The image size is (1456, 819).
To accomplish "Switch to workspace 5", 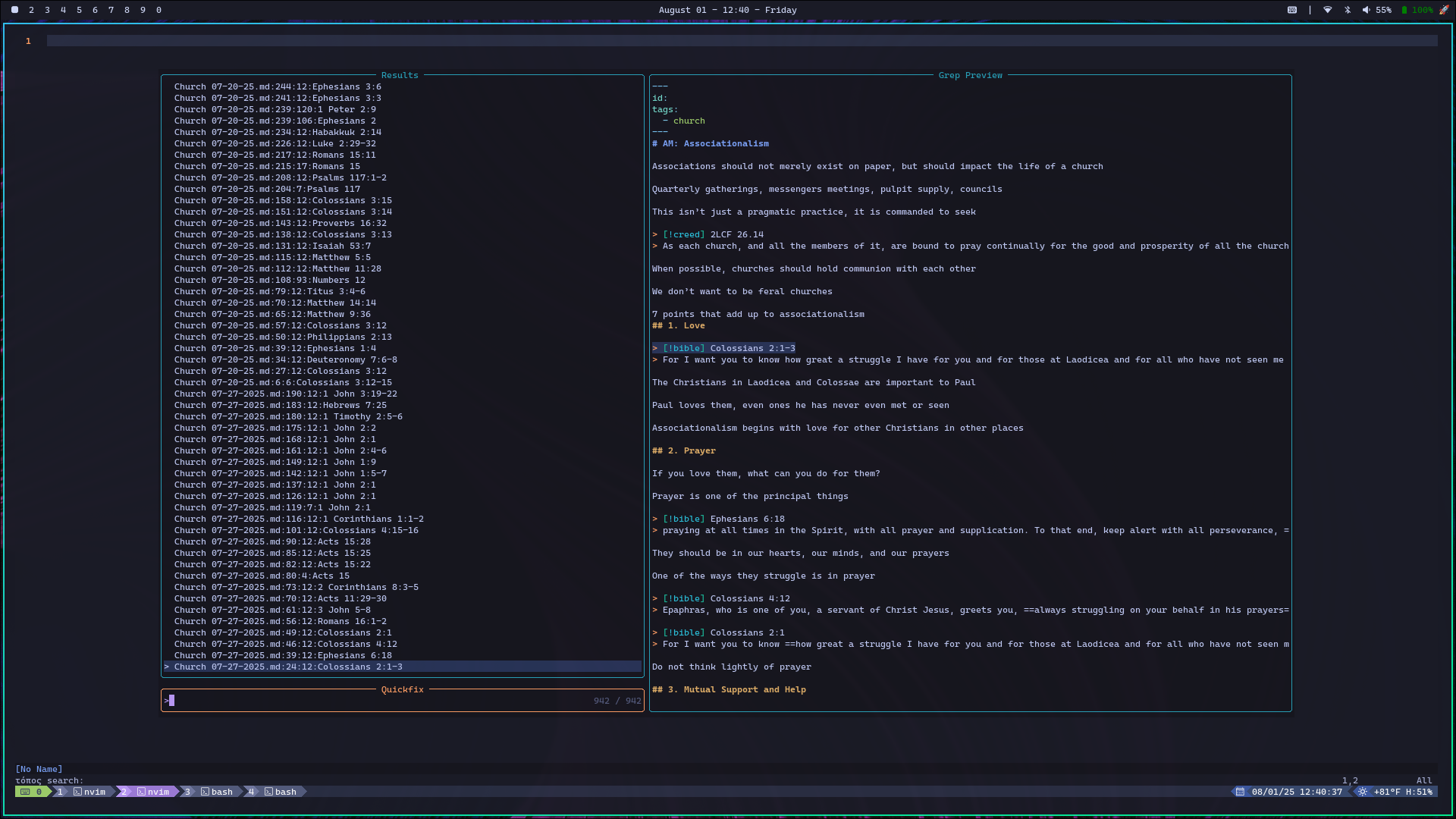I will pyautogui.click(x=79, y=10).
